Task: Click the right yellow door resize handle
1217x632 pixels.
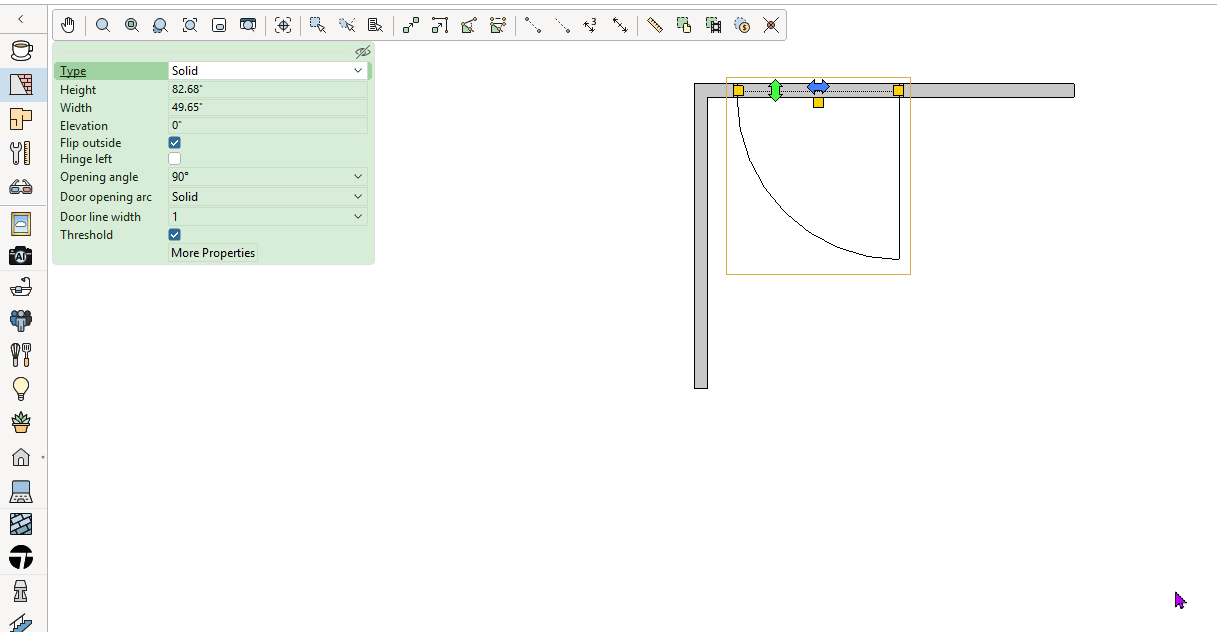Action: (898, 90)
